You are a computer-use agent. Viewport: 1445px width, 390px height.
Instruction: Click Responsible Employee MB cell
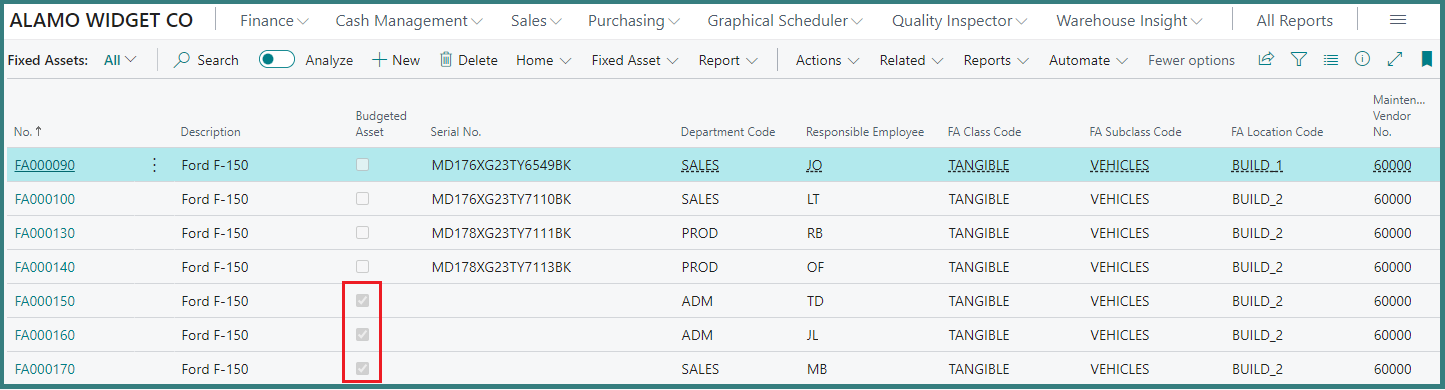click(x=817, y=369)
